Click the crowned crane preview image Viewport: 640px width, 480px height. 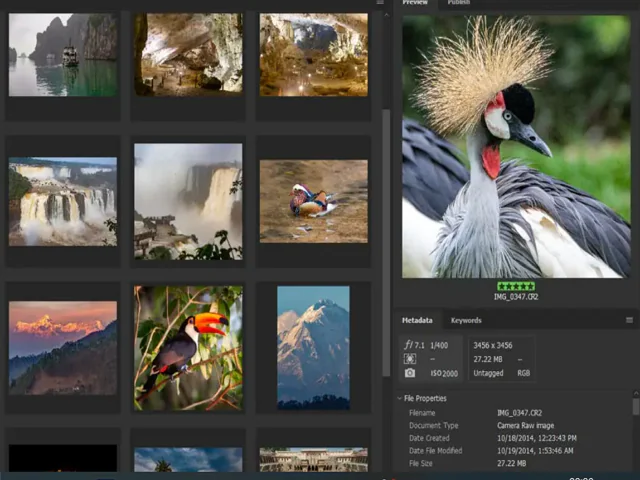click(516, 146)
